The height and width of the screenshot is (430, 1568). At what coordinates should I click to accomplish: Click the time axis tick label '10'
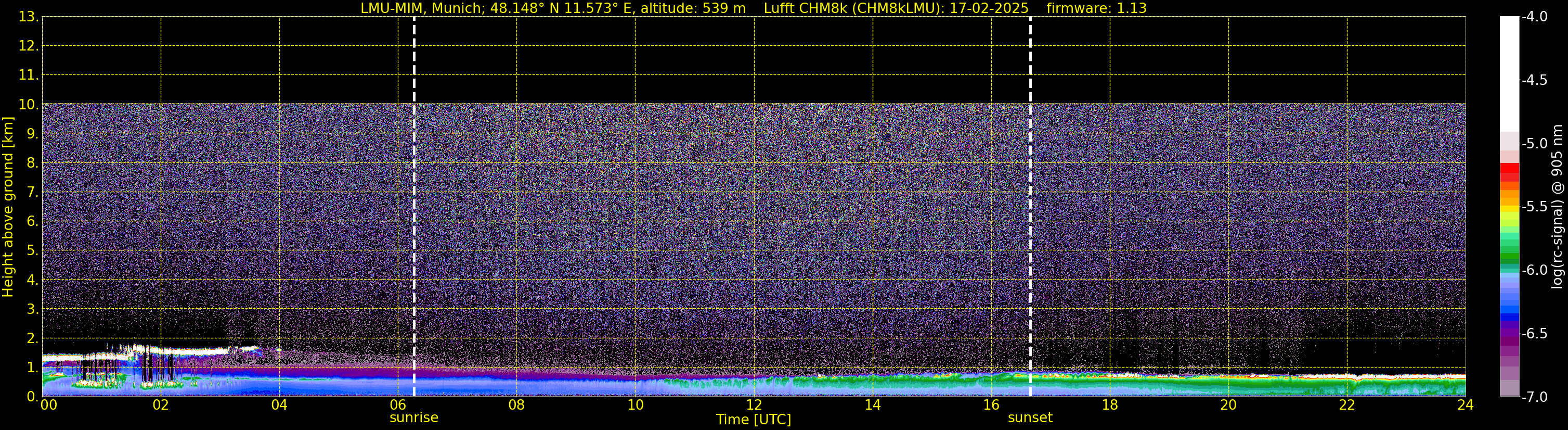coord(636,405)
